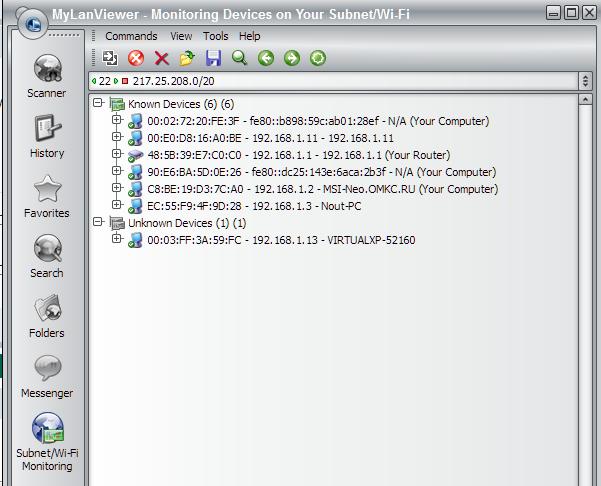The width and height of the screenshot is (601, 486).
Task: Select the 192.168.1.3 - Nout-PC row
Action: click(x=254, y=206)
